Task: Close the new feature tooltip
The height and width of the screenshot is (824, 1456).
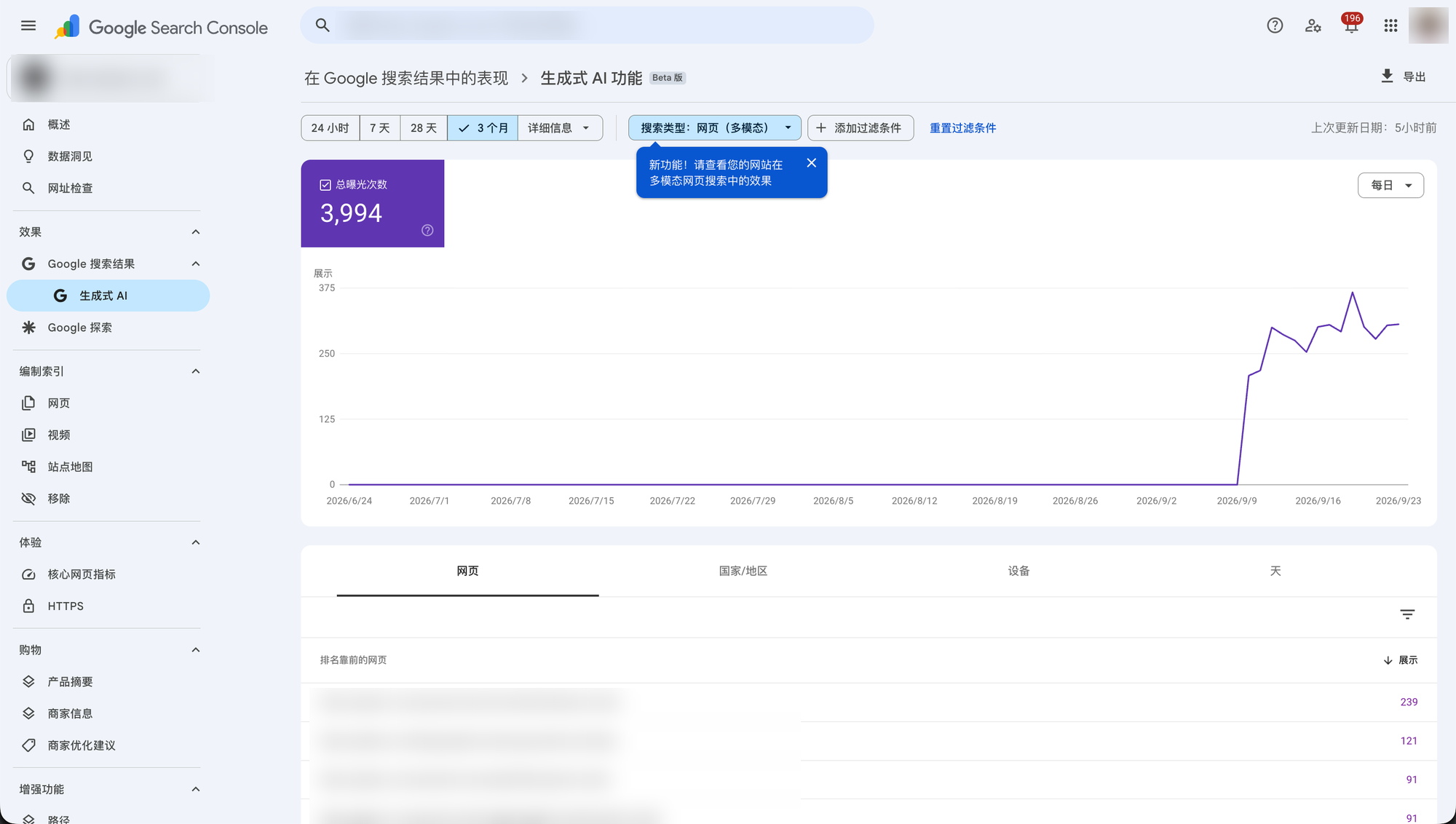Action: tap(811, 163)
